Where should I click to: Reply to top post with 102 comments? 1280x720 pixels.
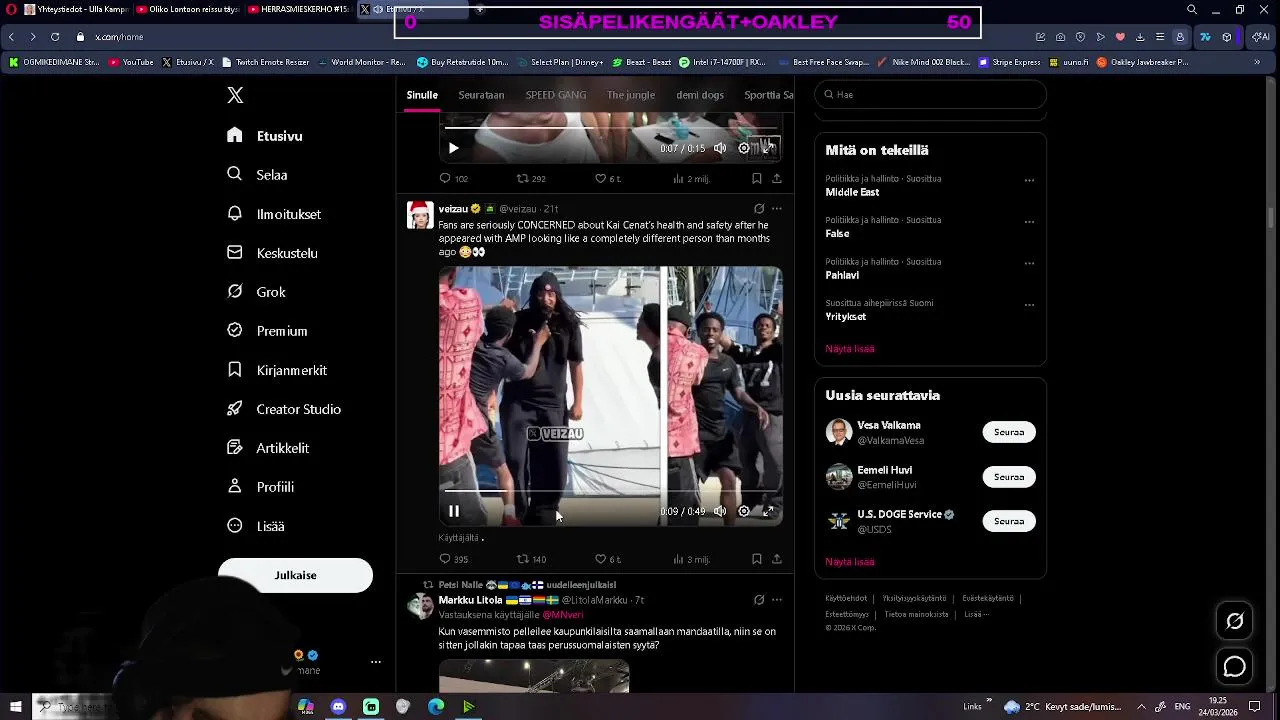tap(454, 179)
